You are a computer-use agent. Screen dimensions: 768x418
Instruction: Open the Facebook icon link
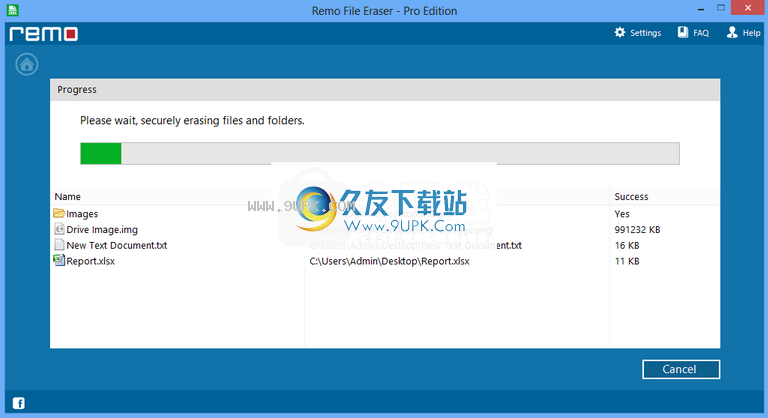point(19,403)
